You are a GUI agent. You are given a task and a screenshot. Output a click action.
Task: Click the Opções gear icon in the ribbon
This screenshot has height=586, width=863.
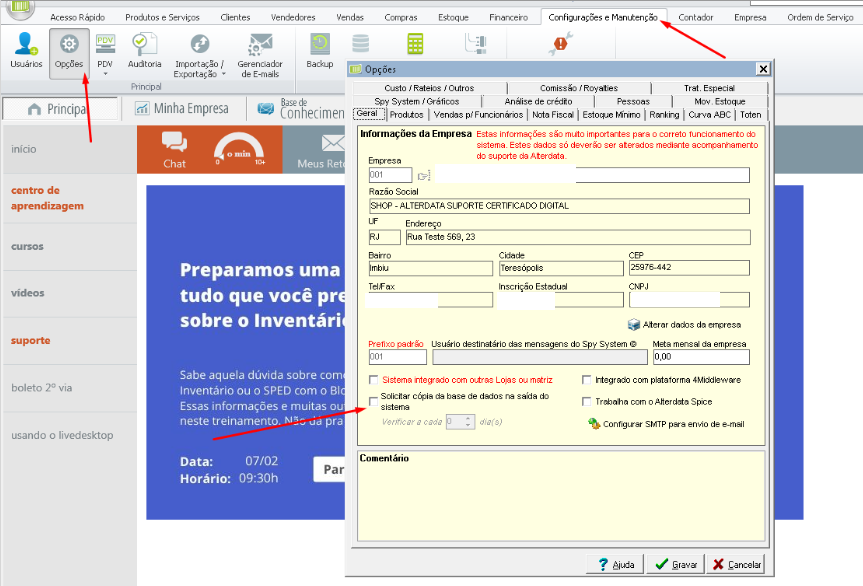click(69, 44)
